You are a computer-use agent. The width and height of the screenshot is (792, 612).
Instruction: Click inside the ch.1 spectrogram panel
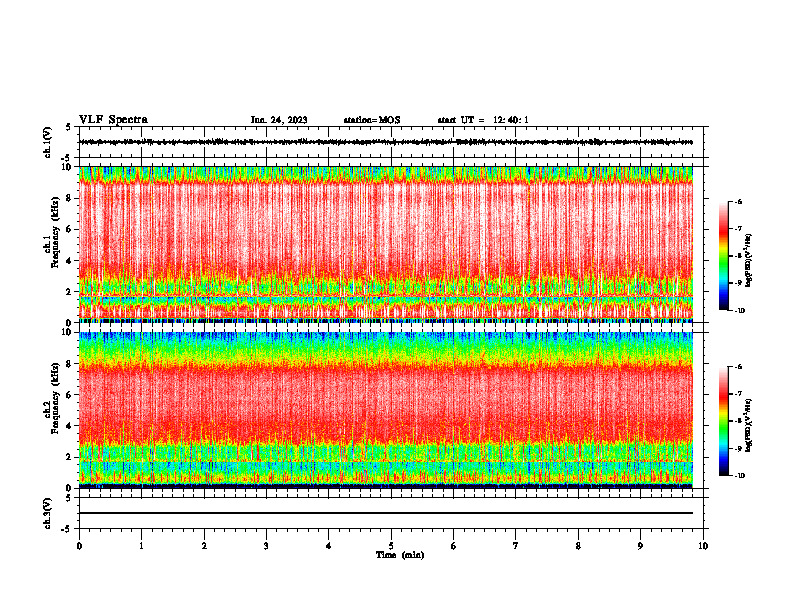(386, 244)
